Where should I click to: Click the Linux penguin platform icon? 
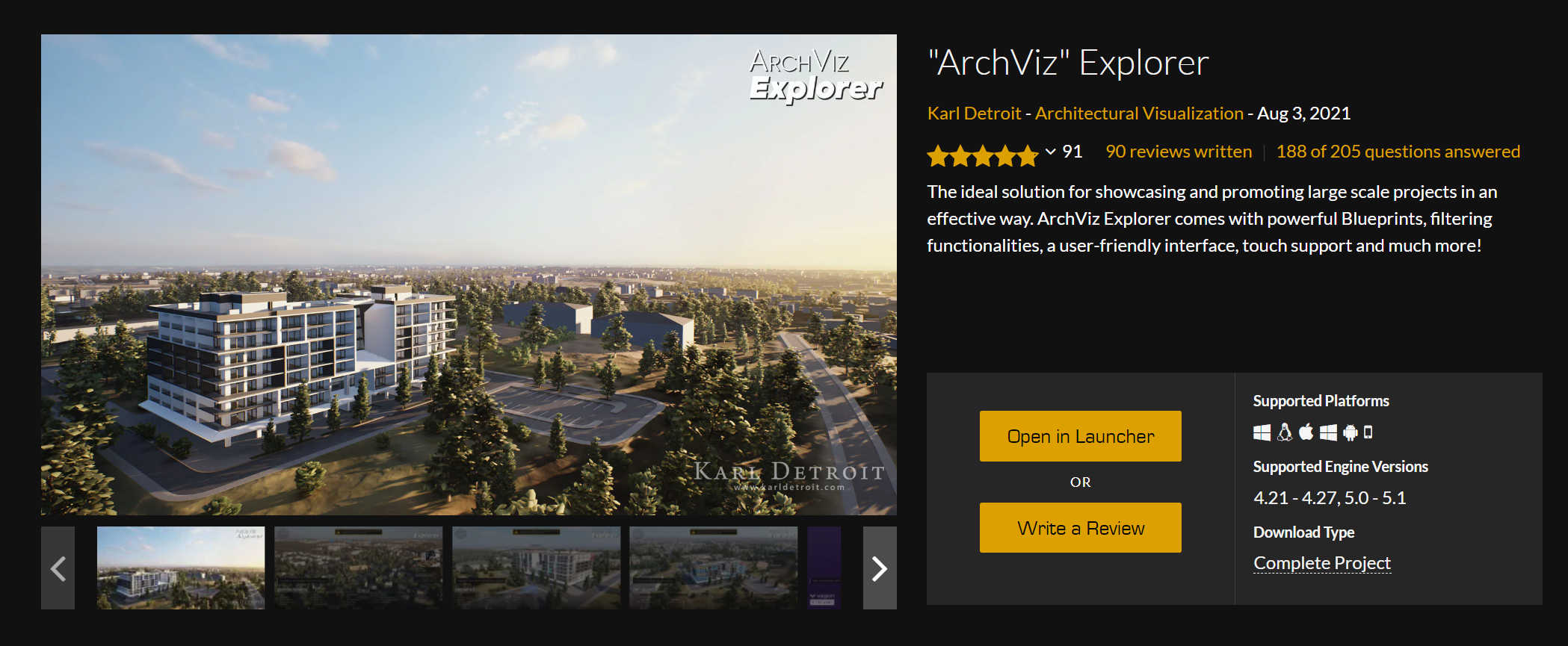[x=1285, y=432]
